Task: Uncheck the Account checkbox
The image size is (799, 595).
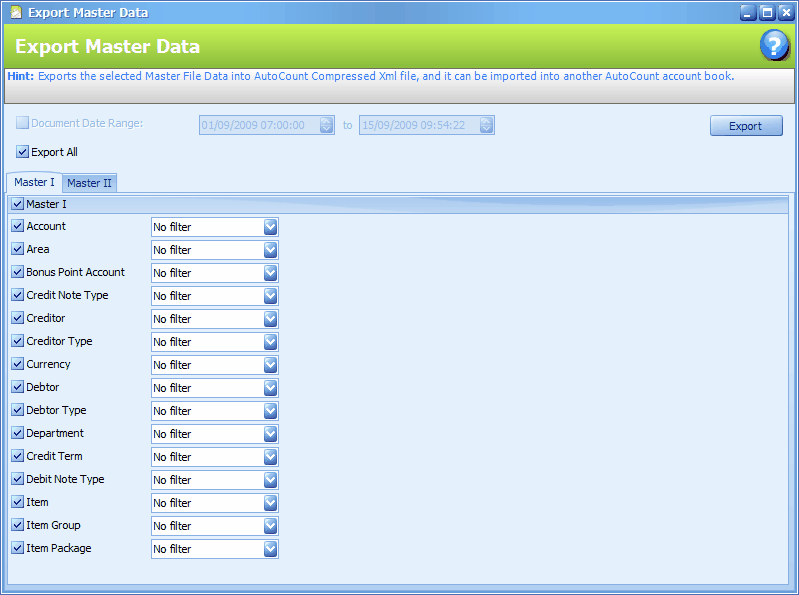Action: (x=17, y=226)
